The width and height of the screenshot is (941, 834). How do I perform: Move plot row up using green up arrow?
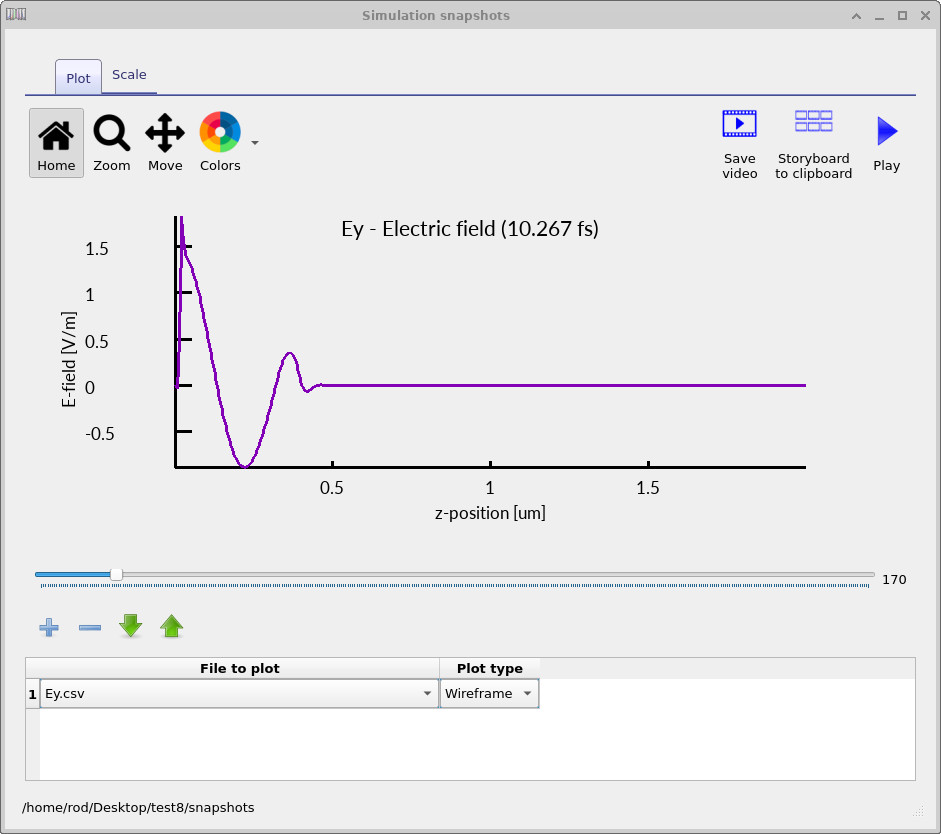(171, 627)
